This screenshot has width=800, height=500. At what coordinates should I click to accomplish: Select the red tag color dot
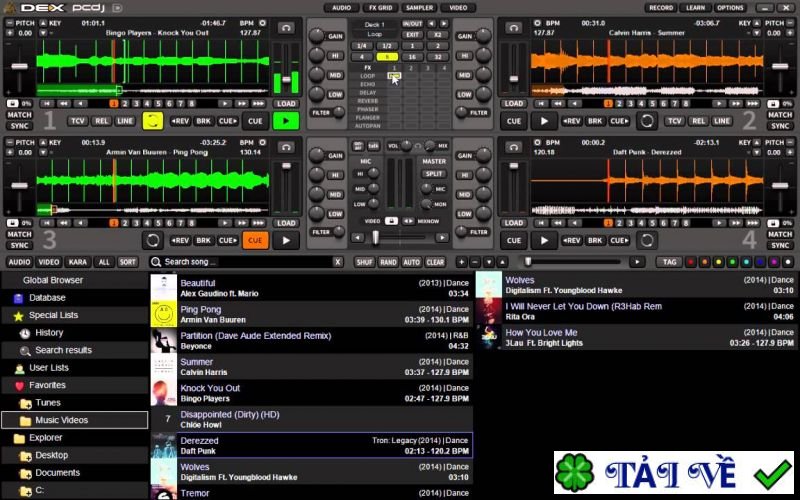pos(691,262)
